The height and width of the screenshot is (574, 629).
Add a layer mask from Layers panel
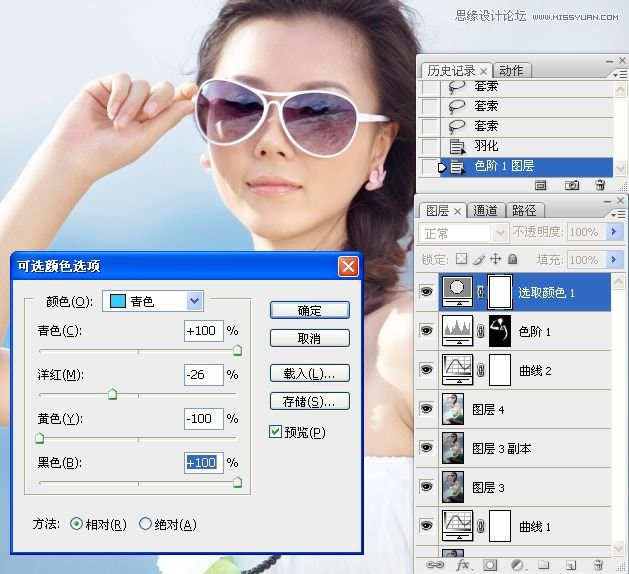pos(491,565)
